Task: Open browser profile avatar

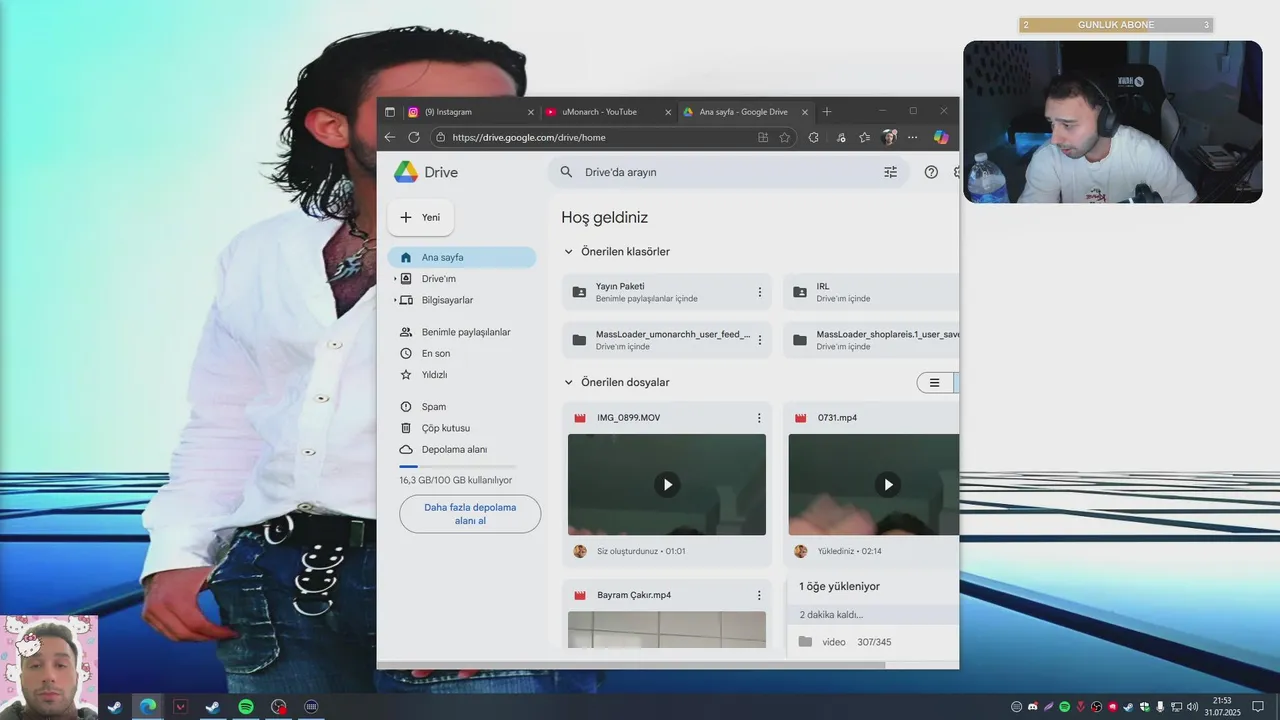Action: click(889, 137)
